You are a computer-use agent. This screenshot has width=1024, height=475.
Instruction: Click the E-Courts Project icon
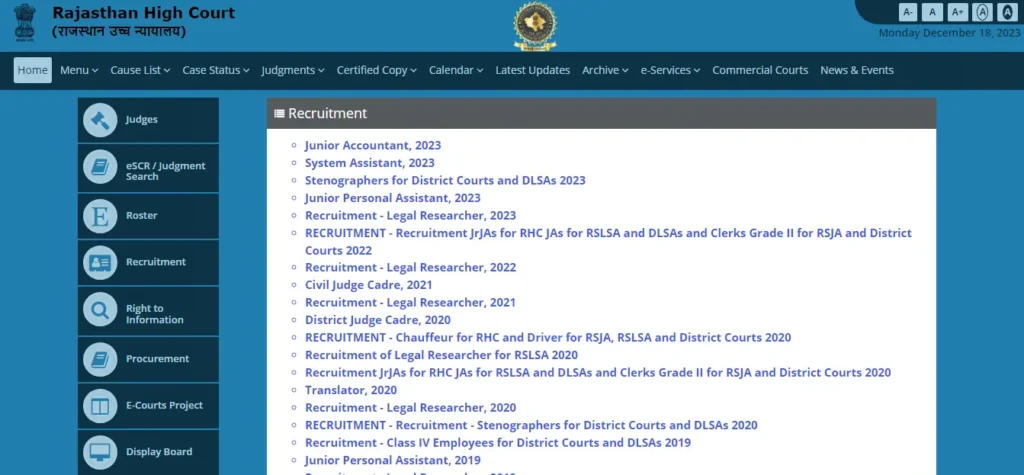[x=100, y=406]
